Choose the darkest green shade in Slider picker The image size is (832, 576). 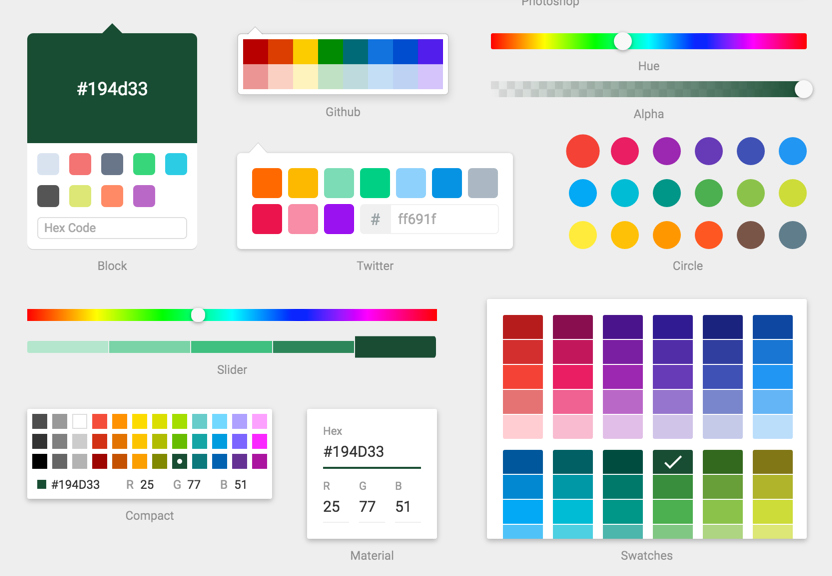click(395, 347)
